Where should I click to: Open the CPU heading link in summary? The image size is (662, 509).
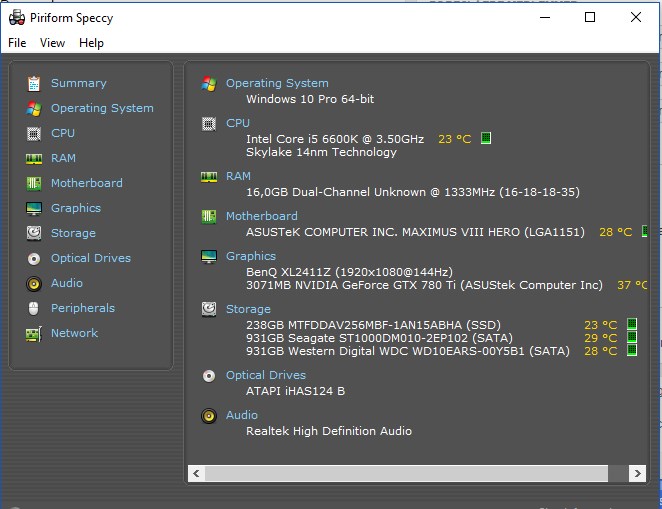tap(238, 123)
